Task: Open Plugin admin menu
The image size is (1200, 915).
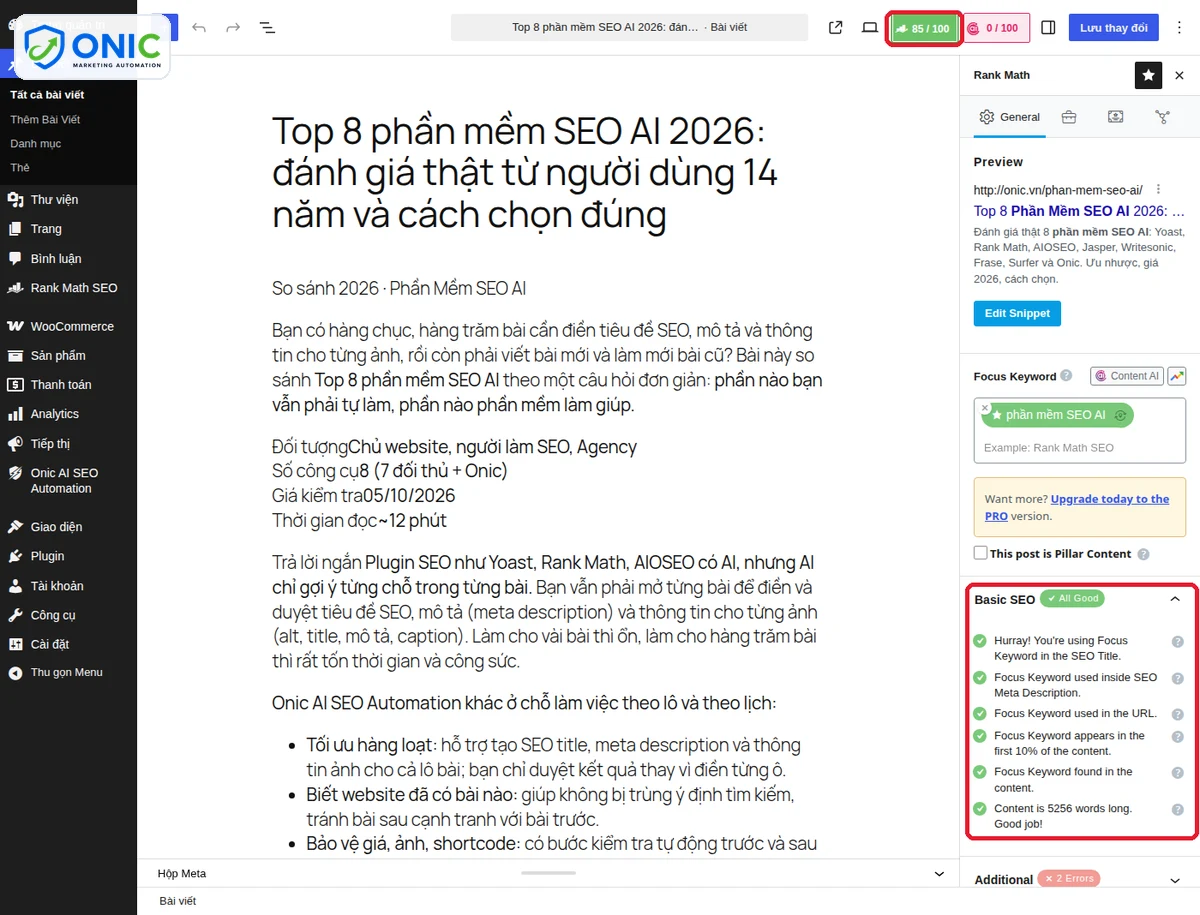Action: tap(47, 556)
